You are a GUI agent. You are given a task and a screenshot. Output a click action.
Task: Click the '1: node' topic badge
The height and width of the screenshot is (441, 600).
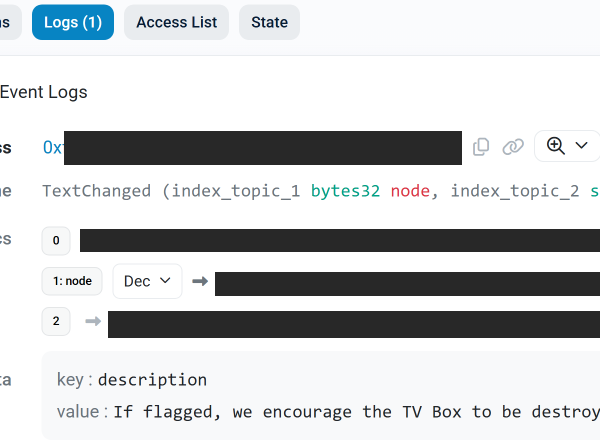coord(72,282)
